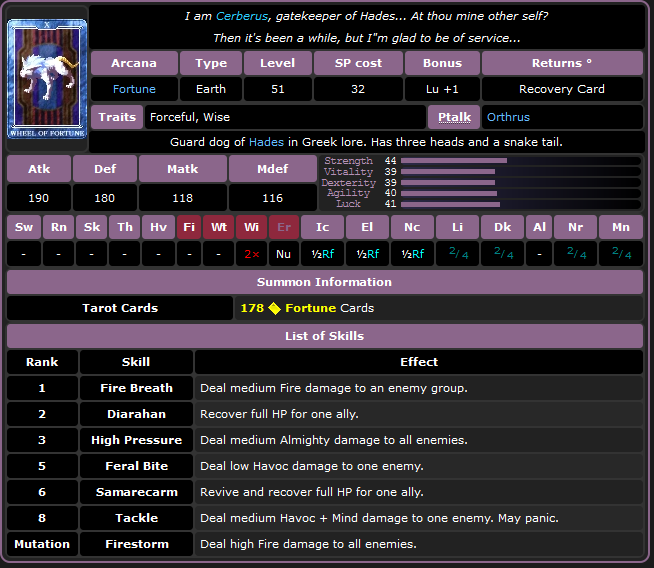Click the Dk resistance header

(503, 227)
